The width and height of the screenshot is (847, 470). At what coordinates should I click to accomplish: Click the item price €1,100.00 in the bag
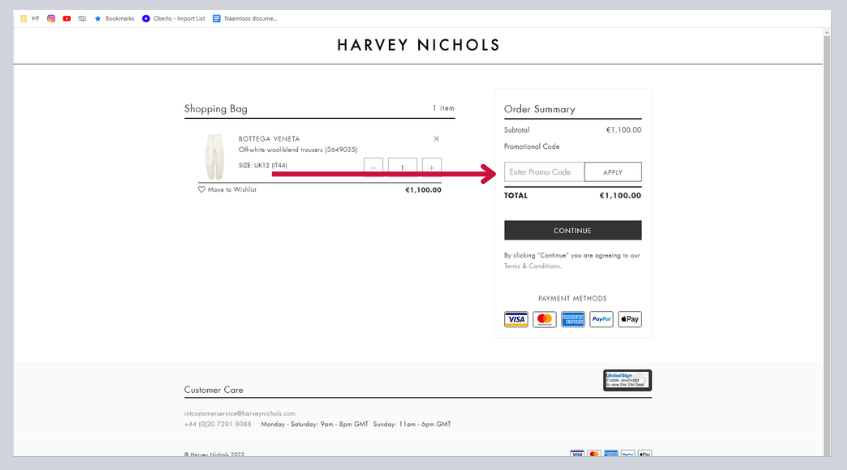coord(423,190)
